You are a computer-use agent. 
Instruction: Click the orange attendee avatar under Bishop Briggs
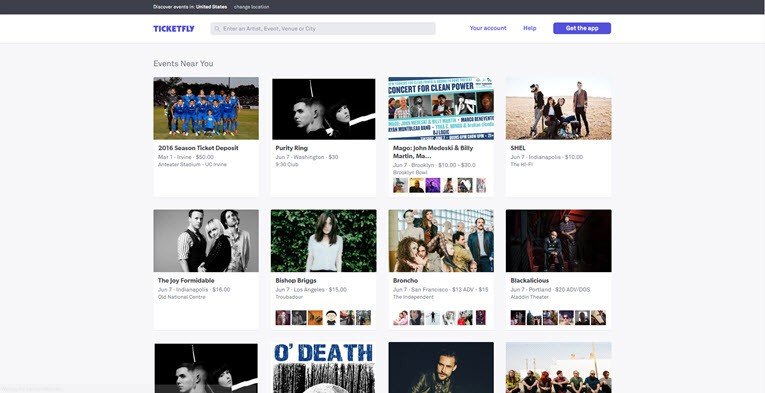(315, 317)
